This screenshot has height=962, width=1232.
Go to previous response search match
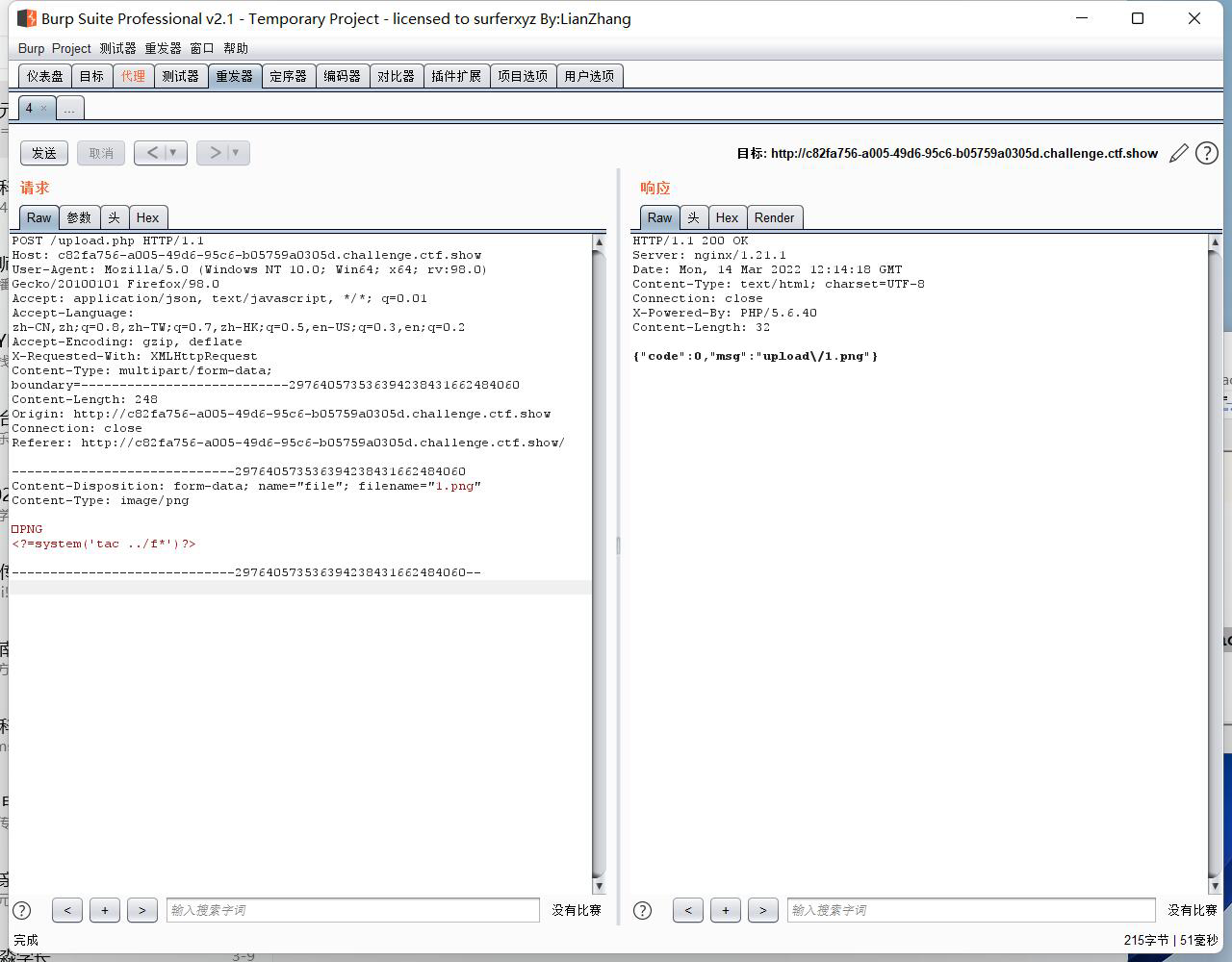point(688,910)
